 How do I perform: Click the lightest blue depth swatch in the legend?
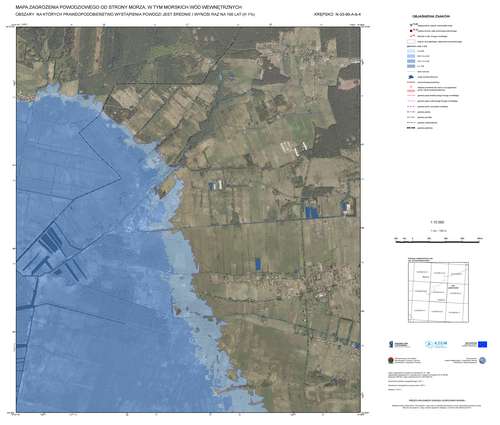click(x=411, y=51)
